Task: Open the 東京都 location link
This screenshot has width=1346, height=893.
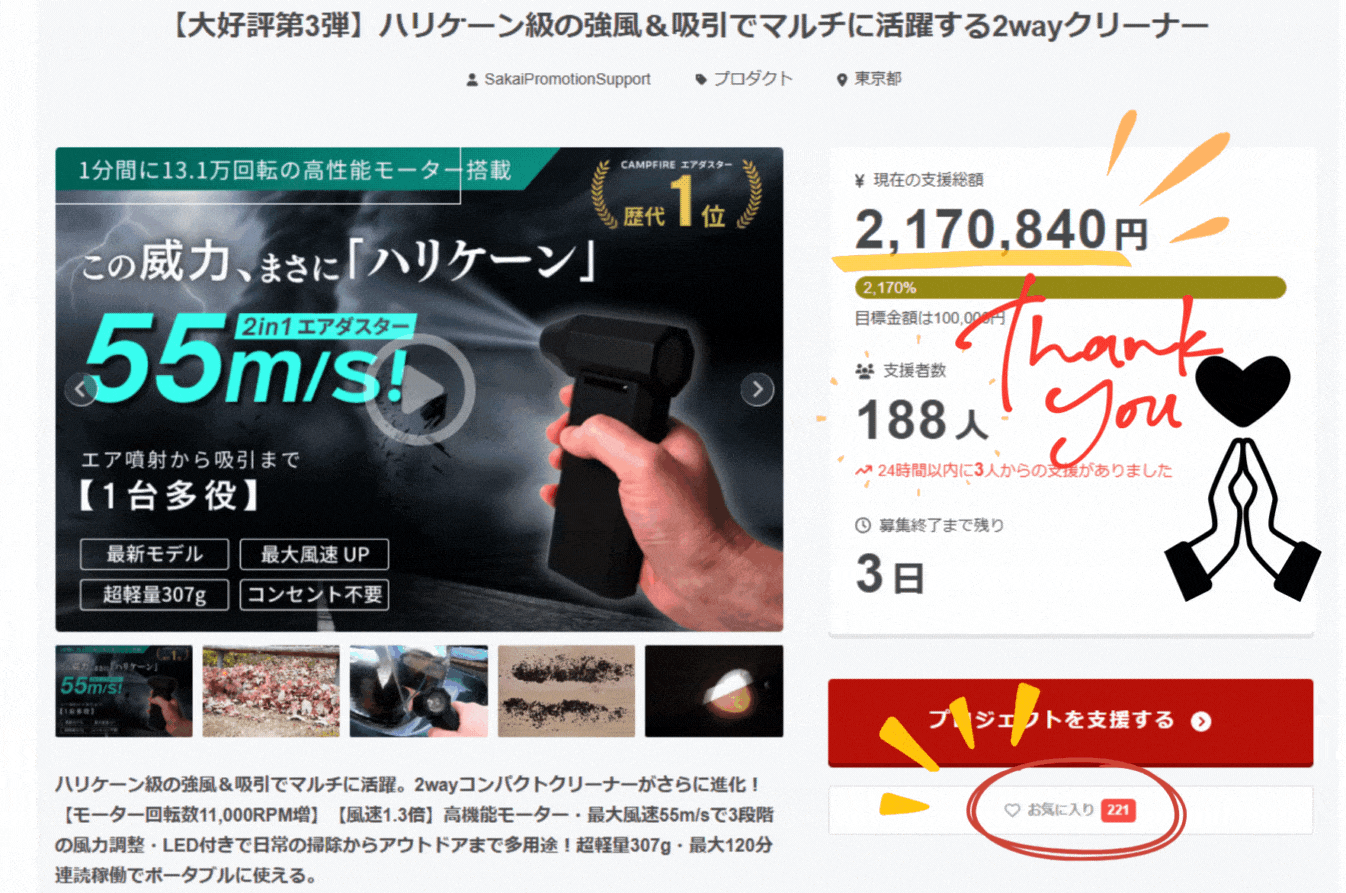Action: pos(877,79)
